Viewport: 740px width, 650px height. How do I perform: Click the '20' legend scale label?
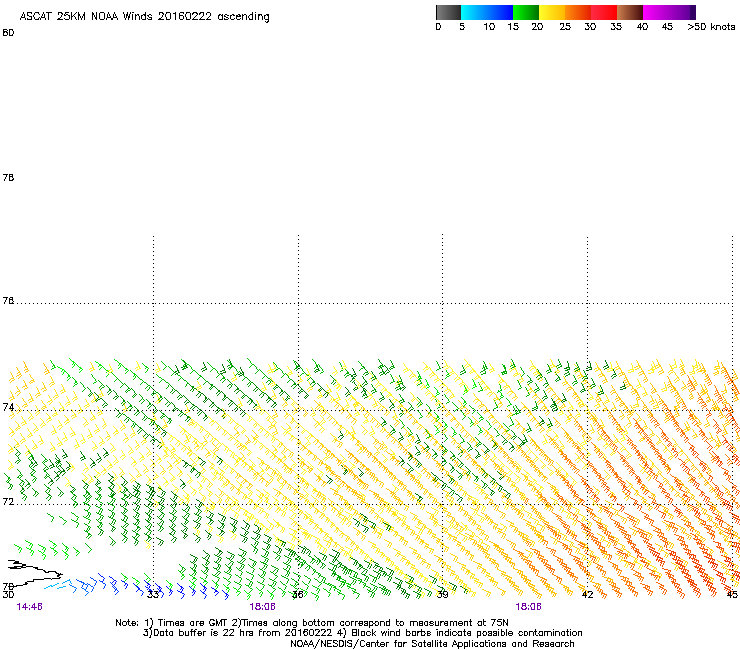(537, 27)
